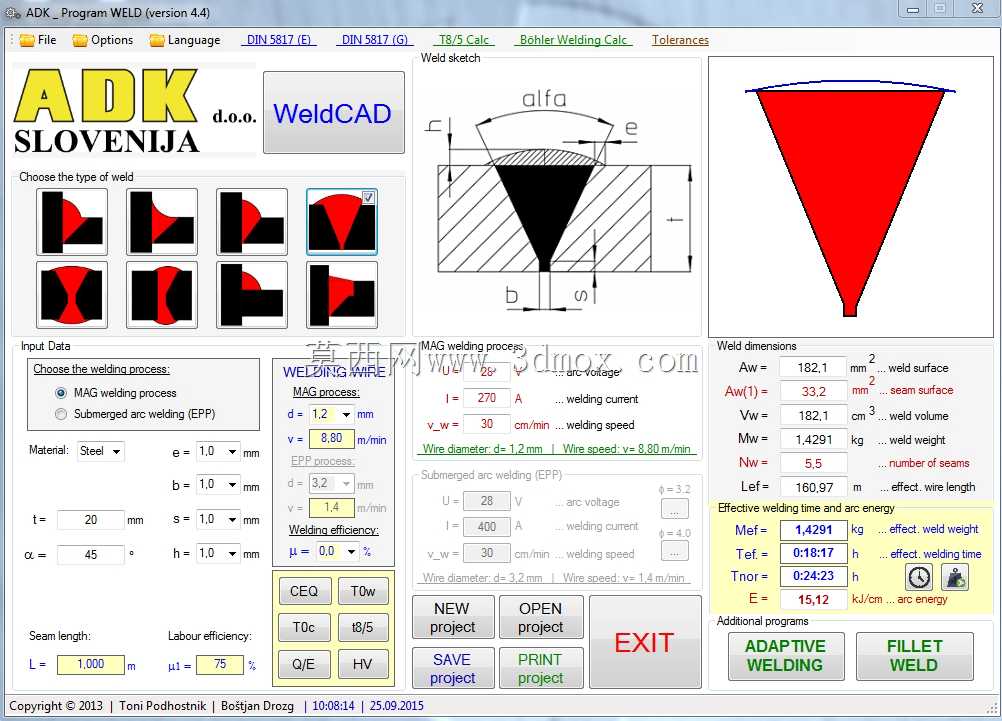Select the half-V T-joint weld type icon
The image size is (1002, 721).
pos(342,295)
